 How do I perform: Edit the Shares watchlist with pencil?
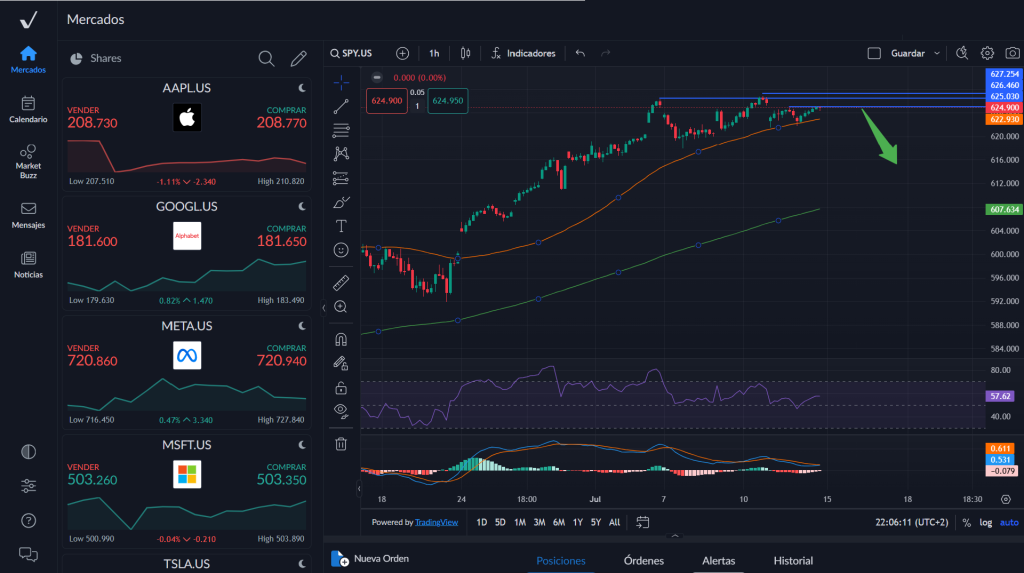pos(298,59)
